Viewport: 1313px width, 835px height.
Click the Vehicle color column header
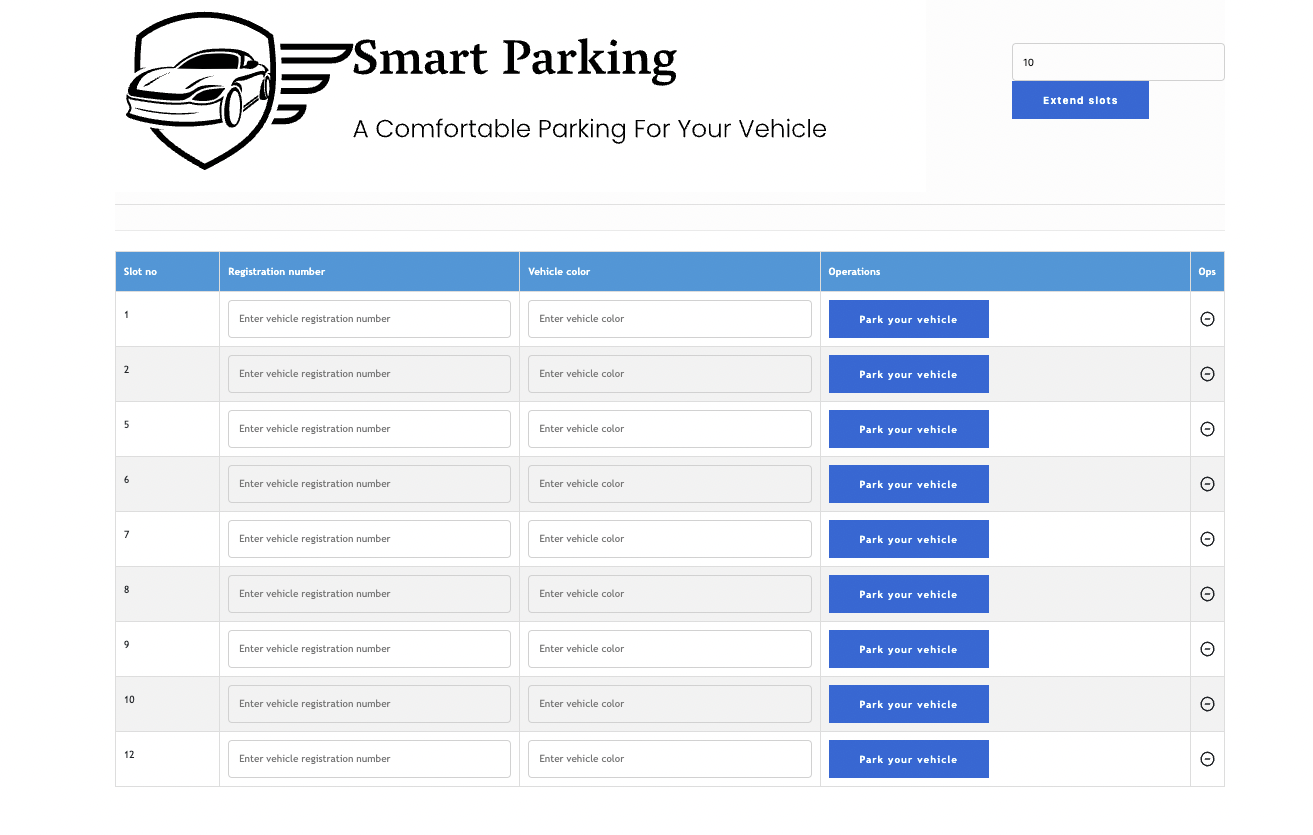670,272
